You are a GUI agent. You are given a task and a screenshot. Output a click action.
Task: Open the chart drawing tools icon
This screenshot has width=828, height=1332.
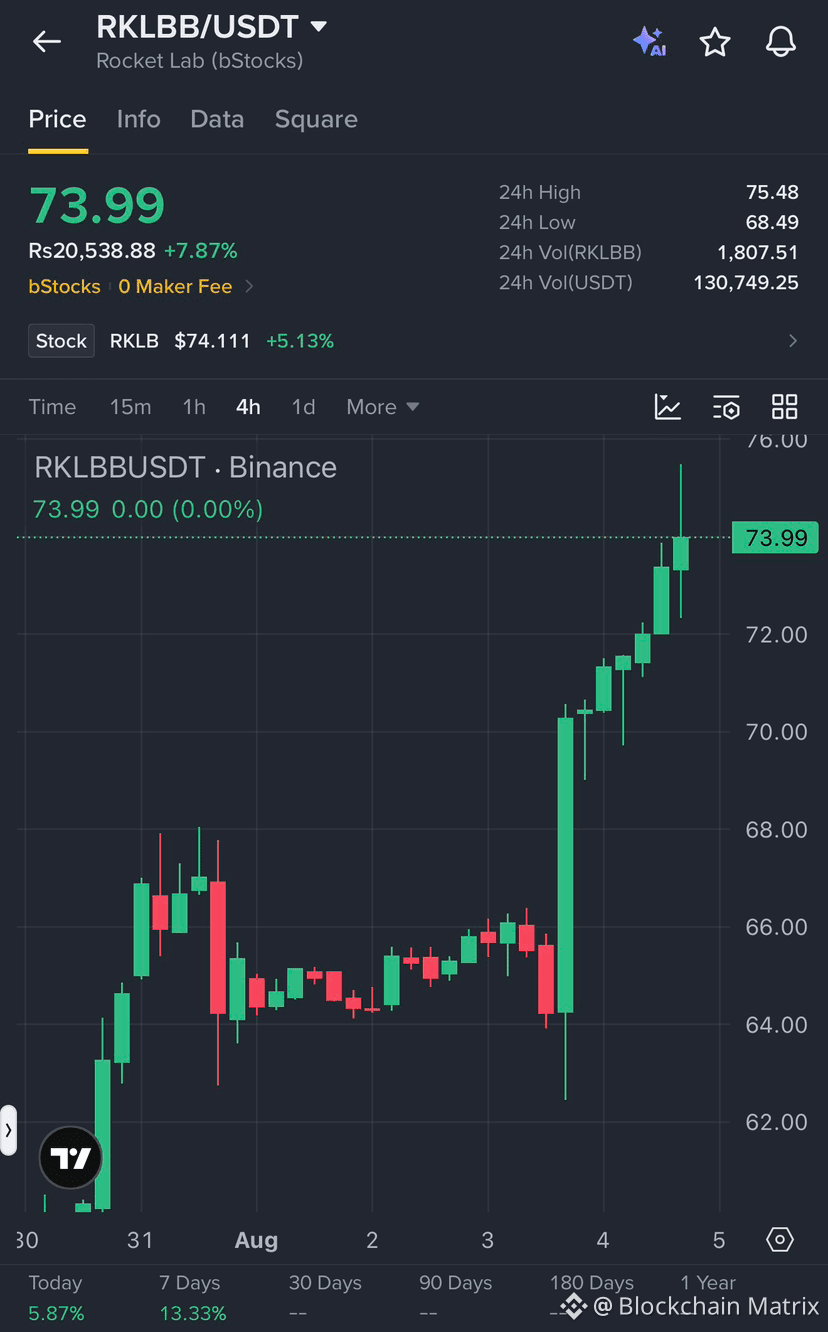pyautogui.click(x=668, y=407)
